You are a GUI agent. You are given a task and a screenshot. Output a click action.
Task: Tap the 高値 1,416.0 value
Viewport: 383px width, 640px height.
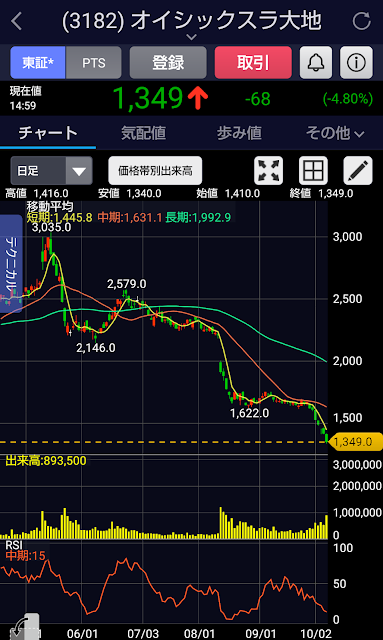point(37,193)
